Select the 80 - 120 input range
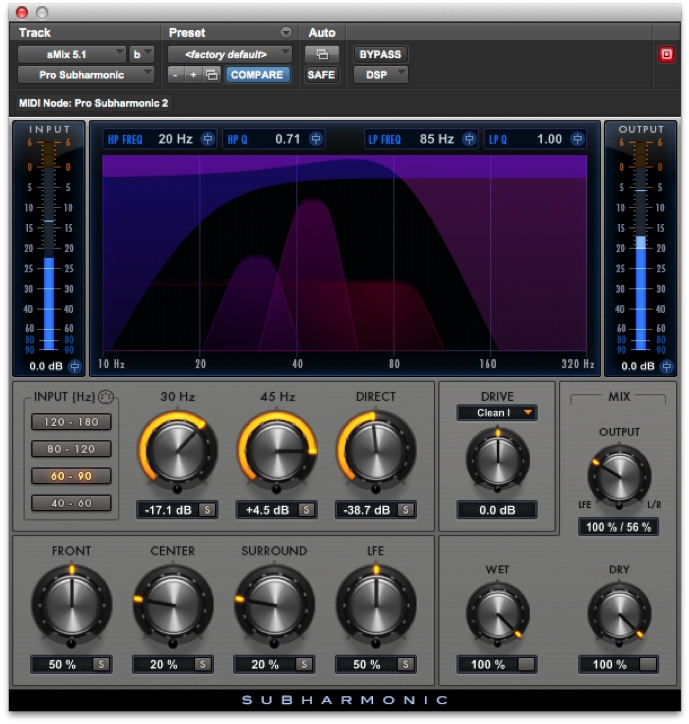The image size is (689, 724). click(71, 449)
